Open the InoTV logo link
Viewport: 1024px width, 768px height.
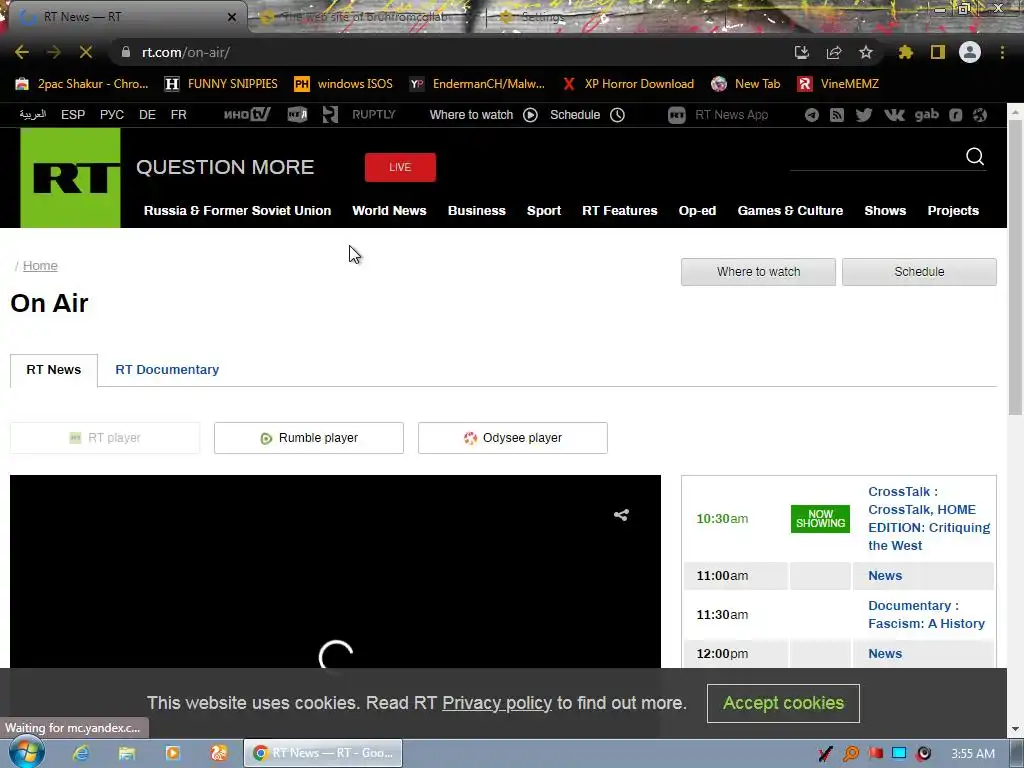(247, 114)
